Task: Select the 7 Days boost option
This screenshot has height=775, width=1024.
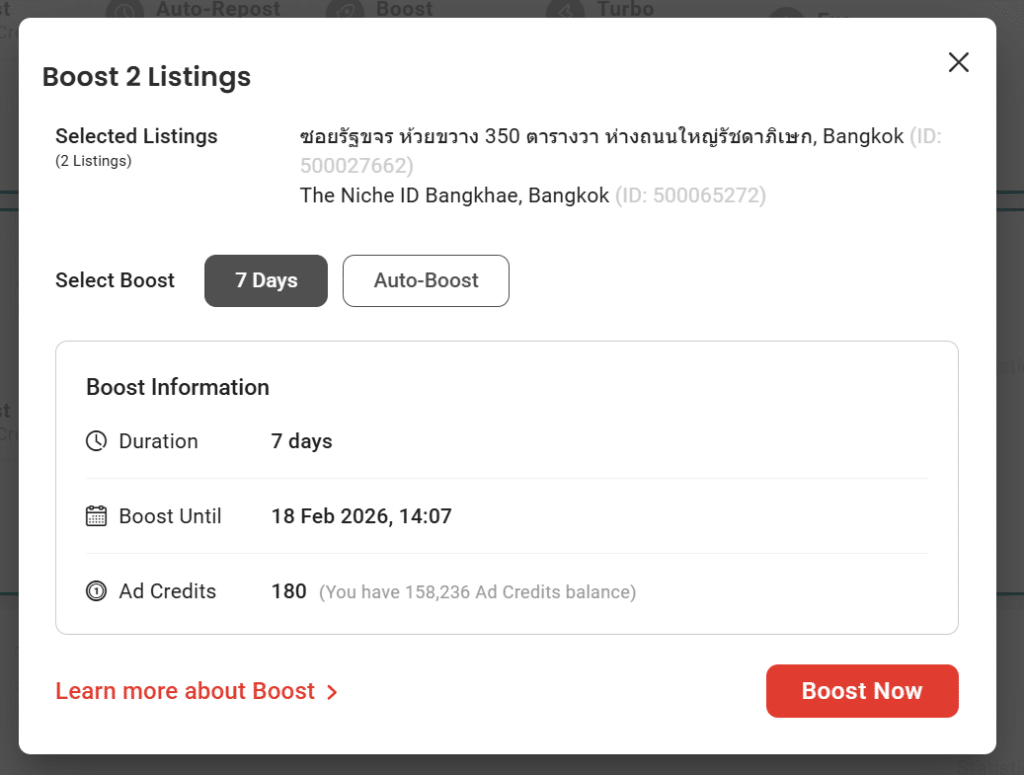Action: point(266,281)
